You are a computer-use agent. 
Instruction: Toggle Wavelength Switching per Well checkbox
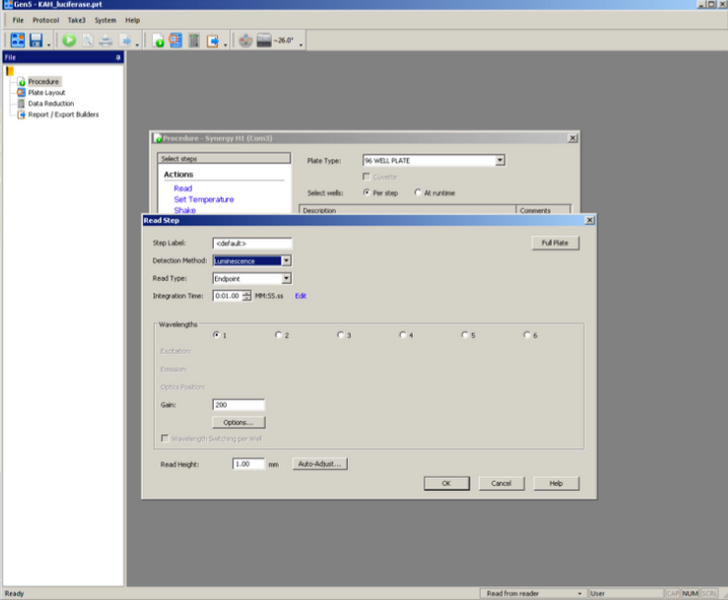[165, 439]
